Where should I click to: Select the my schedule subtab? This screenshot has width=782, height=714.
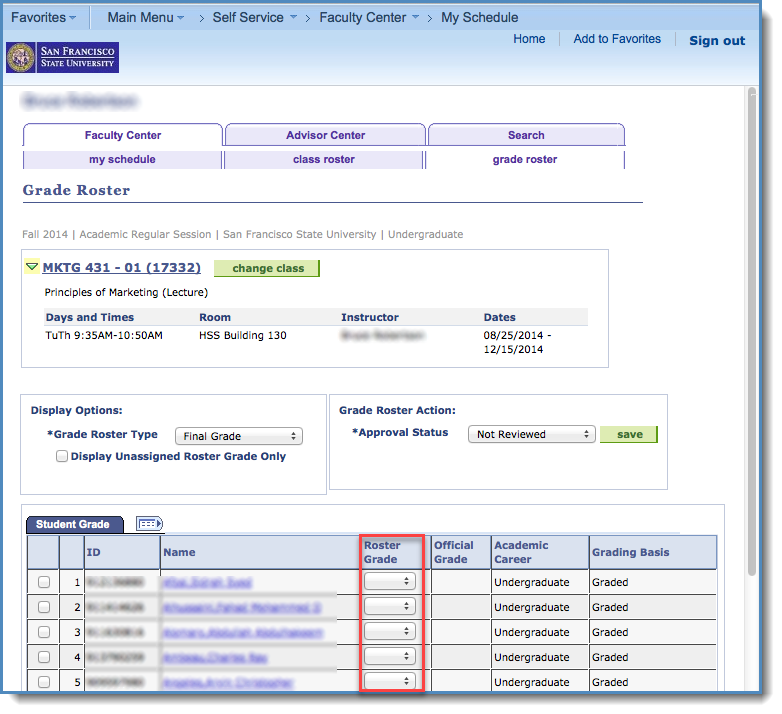click(122, 160)
